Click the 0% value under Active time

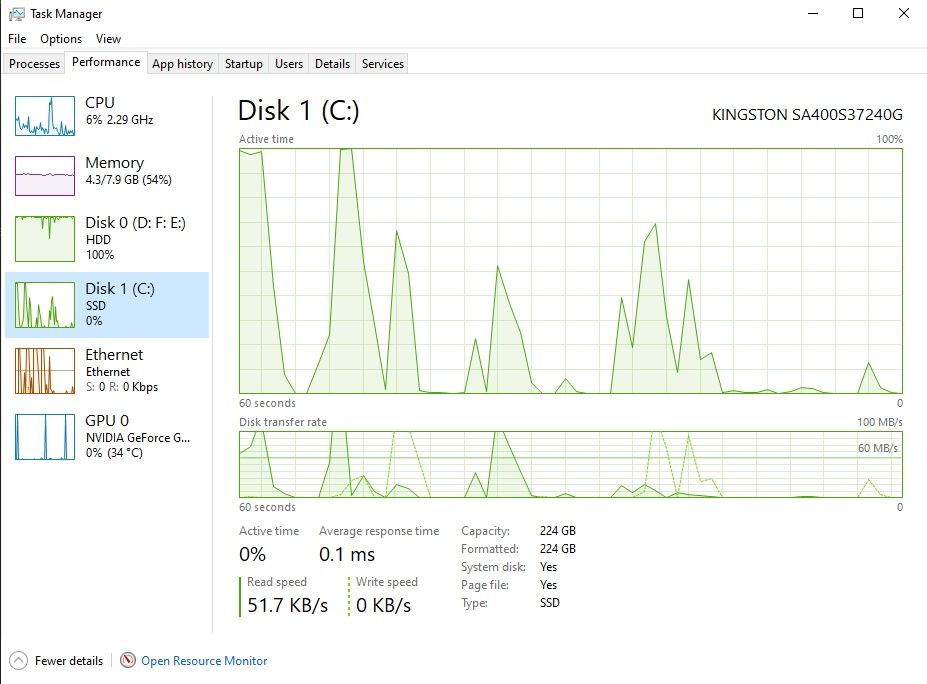[x=252, y=555]
